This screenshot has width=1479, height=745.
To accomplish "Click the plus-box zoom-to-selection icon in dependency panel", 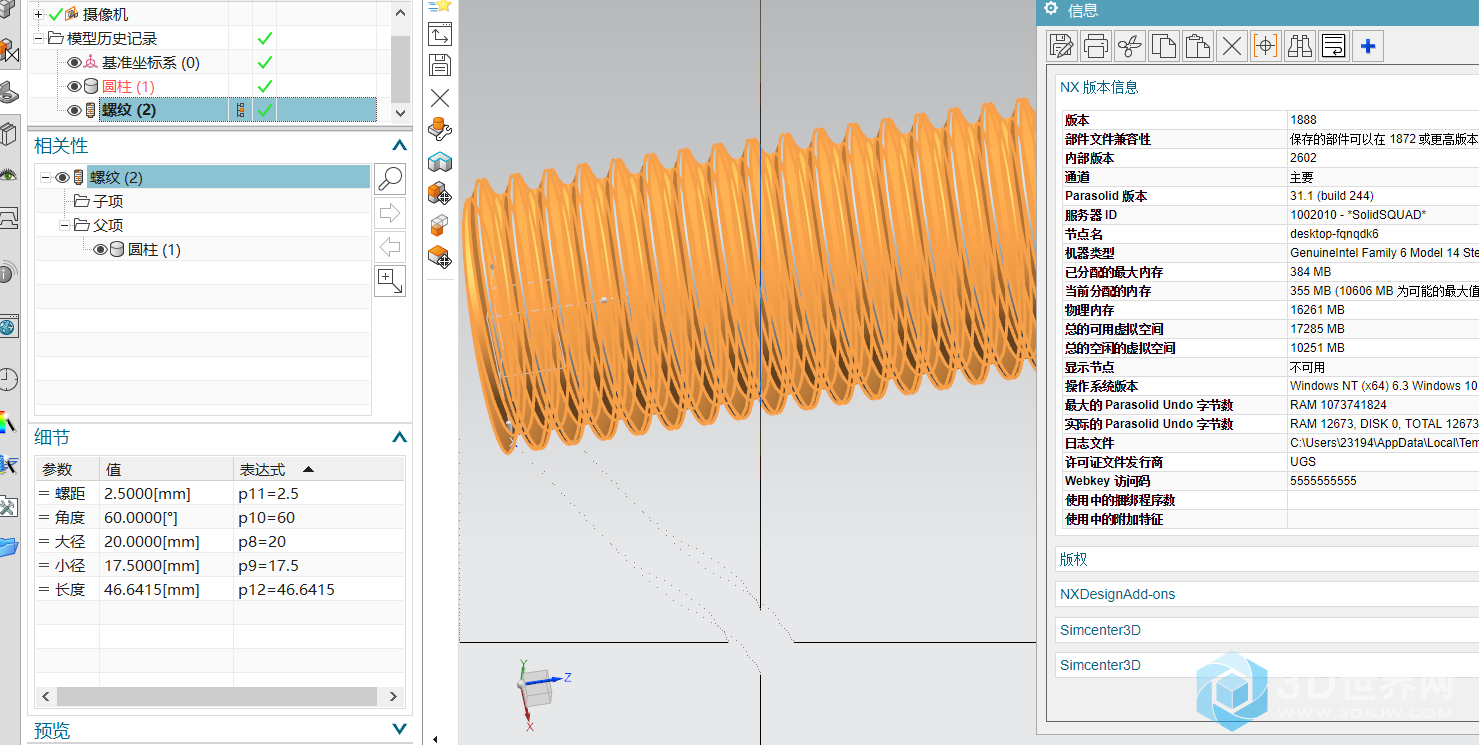I will click(x=390, y=281).
